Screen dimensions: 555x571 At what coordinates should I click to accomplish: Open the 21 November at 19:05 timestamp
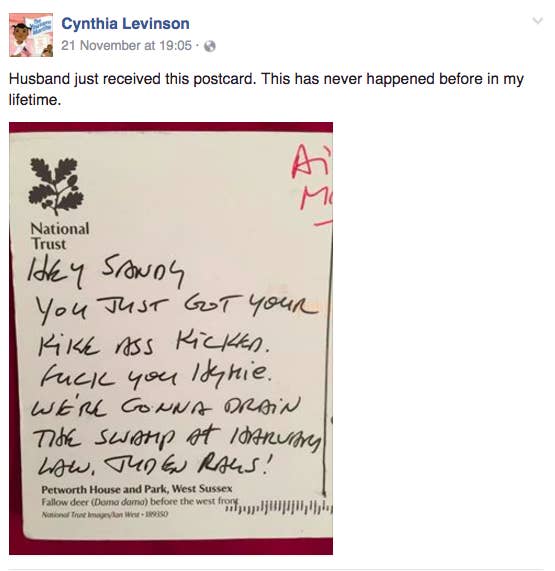tap(126, 46)
